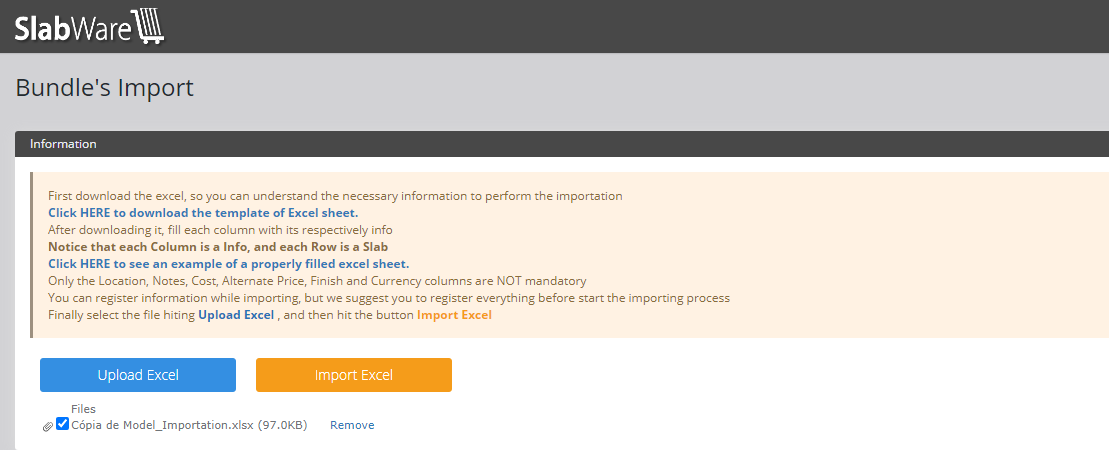Uncheck the Cópia de Model_Importation.xlsx checkbox
Image resolution: width=1109 pixels, height=450 pixels.
[x=62, y=424]
